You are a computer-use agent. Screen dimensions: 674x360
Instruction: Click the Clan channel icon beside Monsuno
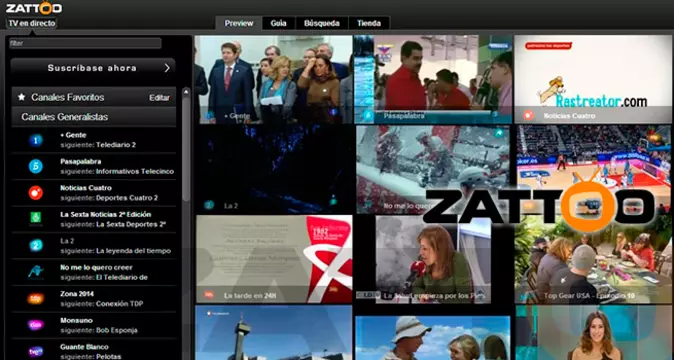coord(36,325)
